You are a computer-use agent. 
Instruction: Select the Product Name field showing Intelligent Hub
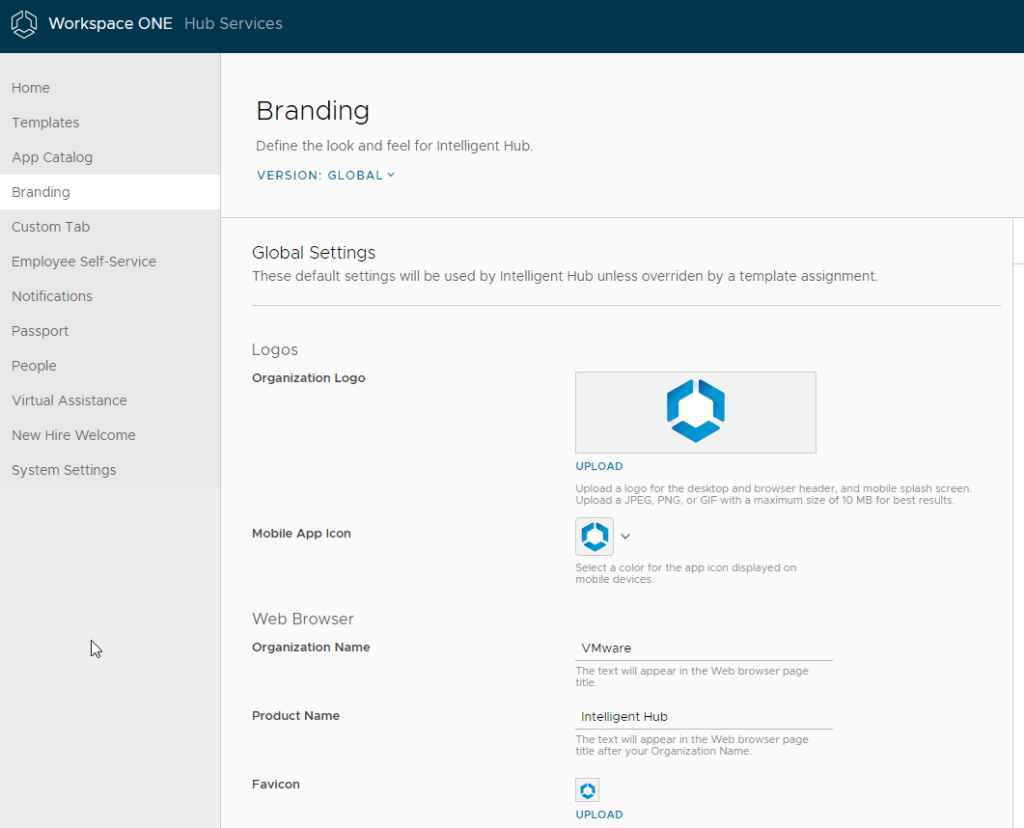(x=704, y=716)
